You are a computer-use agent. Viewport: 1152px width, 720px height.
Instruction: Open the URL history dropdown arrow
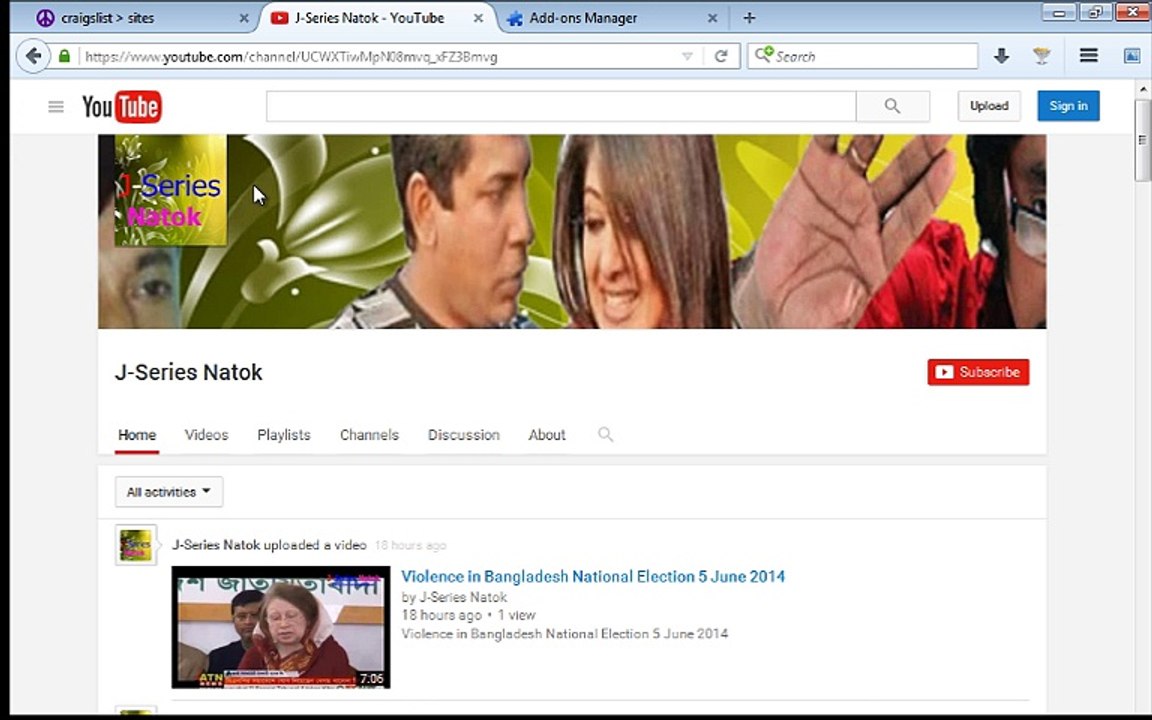click(x=687, y=57)
